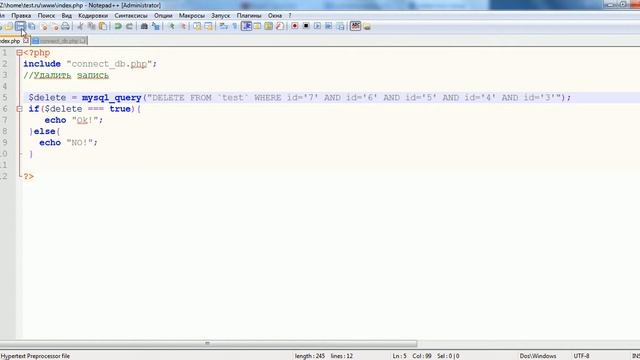Viewport: 640px width, 360px height.
Task: Switch to the connect_db.php tab
Action: click(x=59, y=41)
